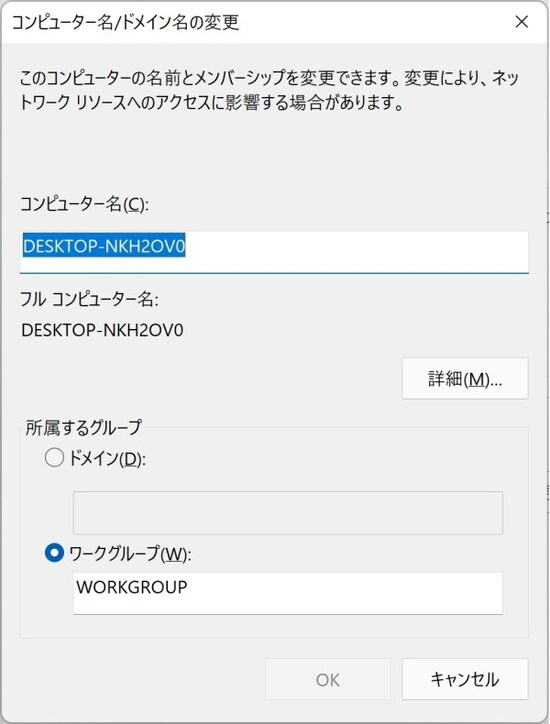550x724 pixels.
Task: Focus the WORKGROUP text field
Action: [288, 593]
